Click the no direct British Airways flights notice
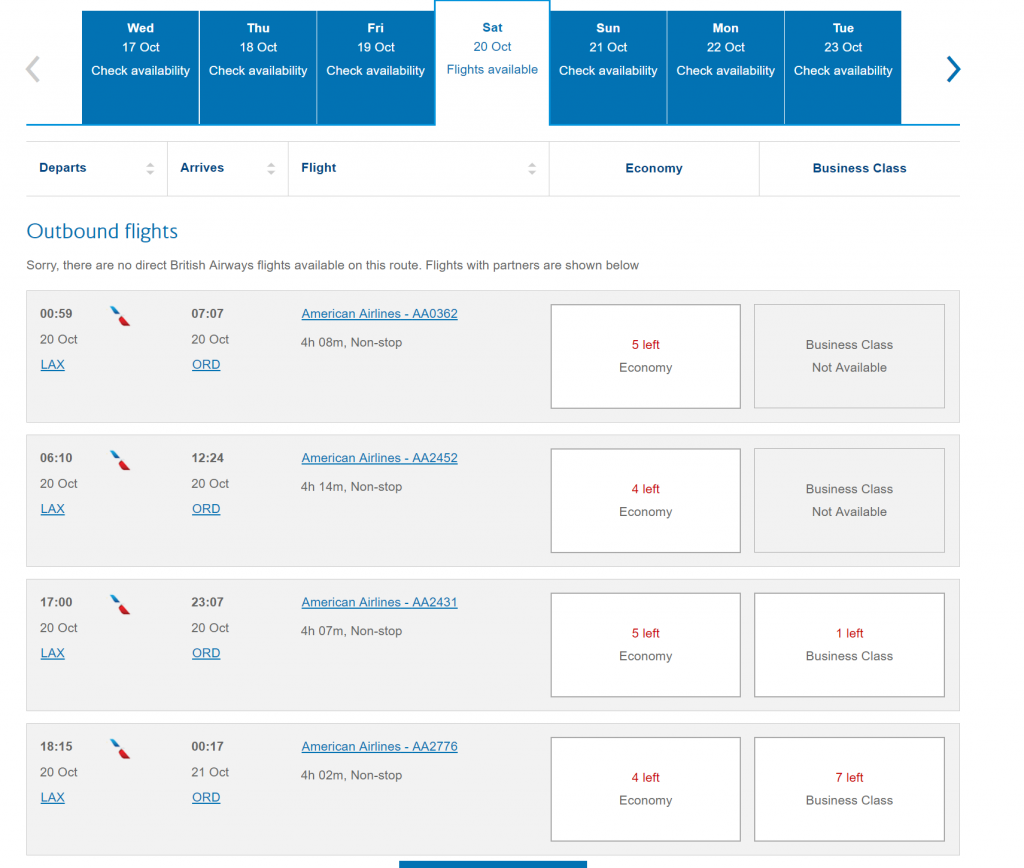Viewport: 1024px width, 868px height. pos(332,265)
